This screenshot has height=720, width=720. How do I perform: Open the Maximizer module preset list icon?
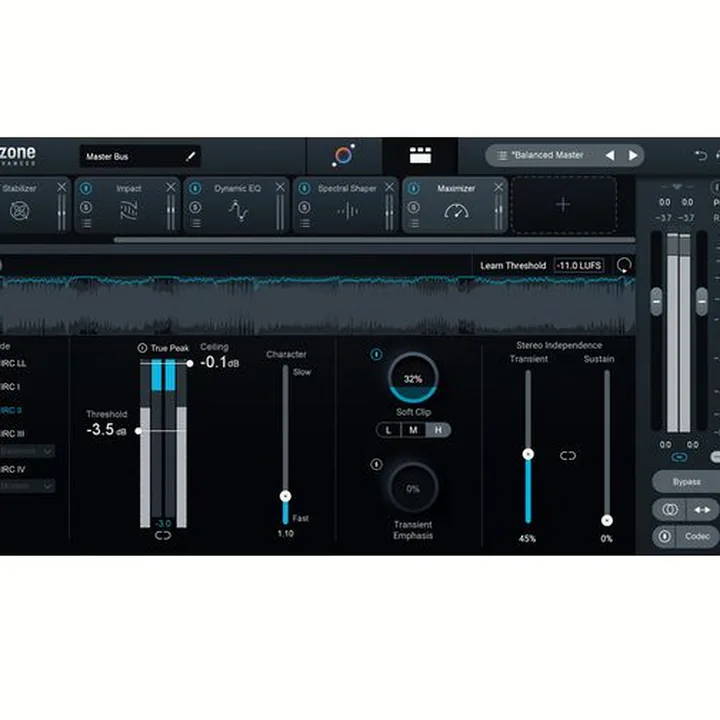tap(414, 223)
